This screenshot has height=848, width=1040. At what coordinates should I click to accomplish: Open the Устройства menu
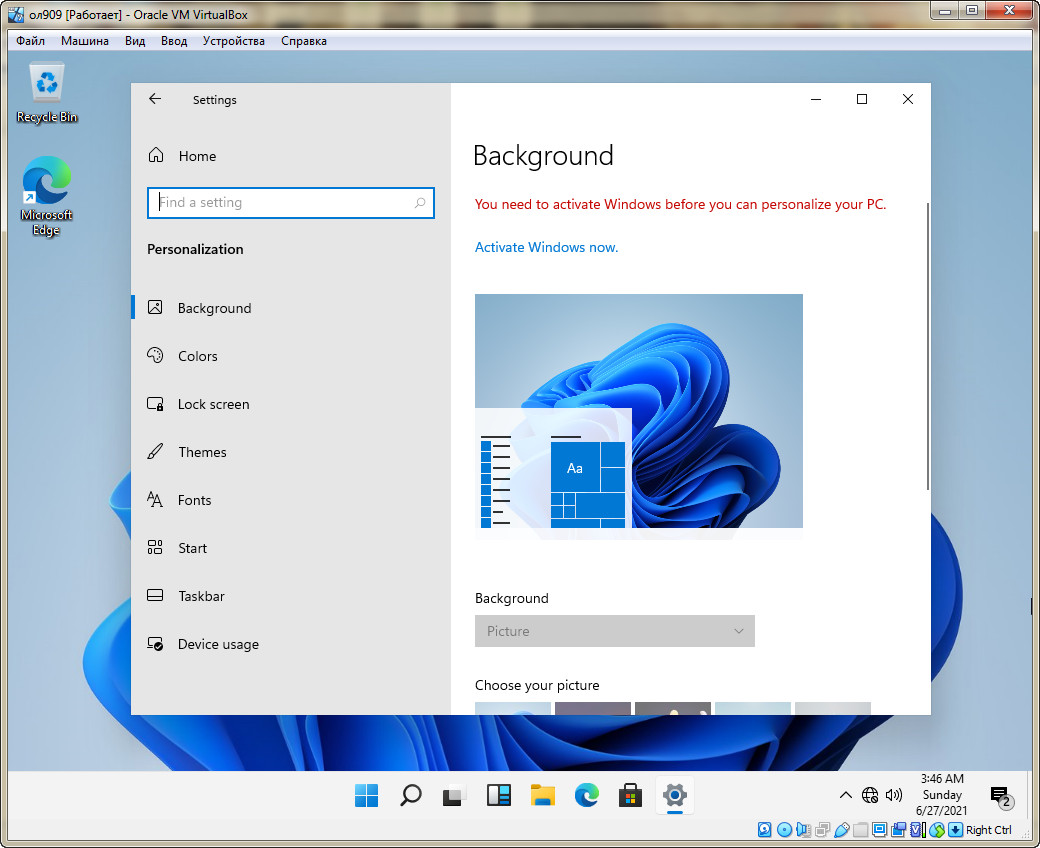click(x=233, y=41)
